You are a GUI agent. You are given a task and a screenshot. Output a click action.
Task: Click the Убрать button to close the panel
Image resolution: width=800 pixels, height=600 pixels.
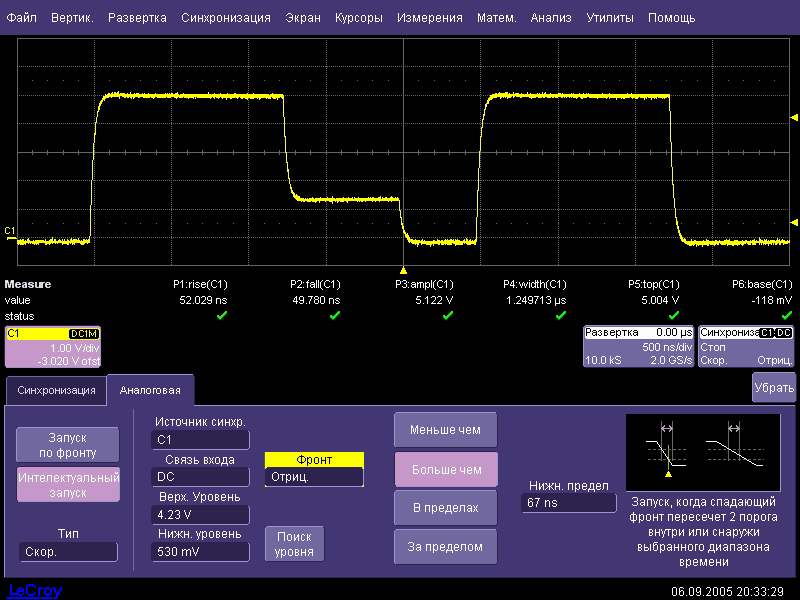773,387
